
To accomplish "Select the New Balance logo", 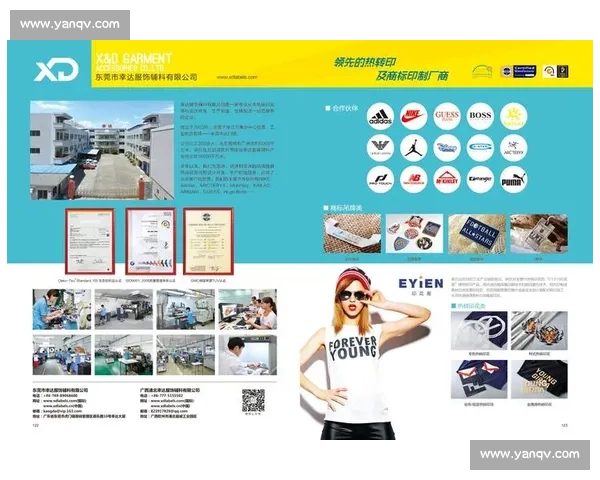I will coord(413,179).
